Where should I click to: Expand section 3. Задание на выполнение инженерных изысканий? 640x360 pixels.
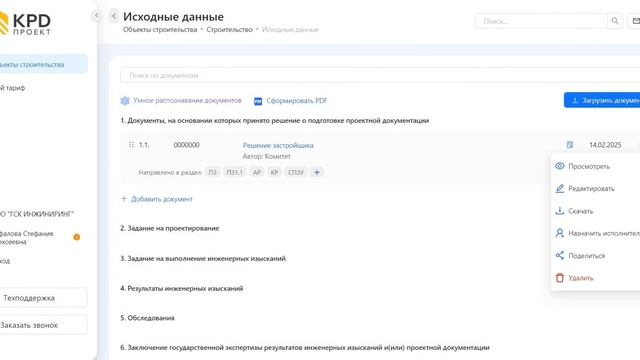[x=203, y=258]
